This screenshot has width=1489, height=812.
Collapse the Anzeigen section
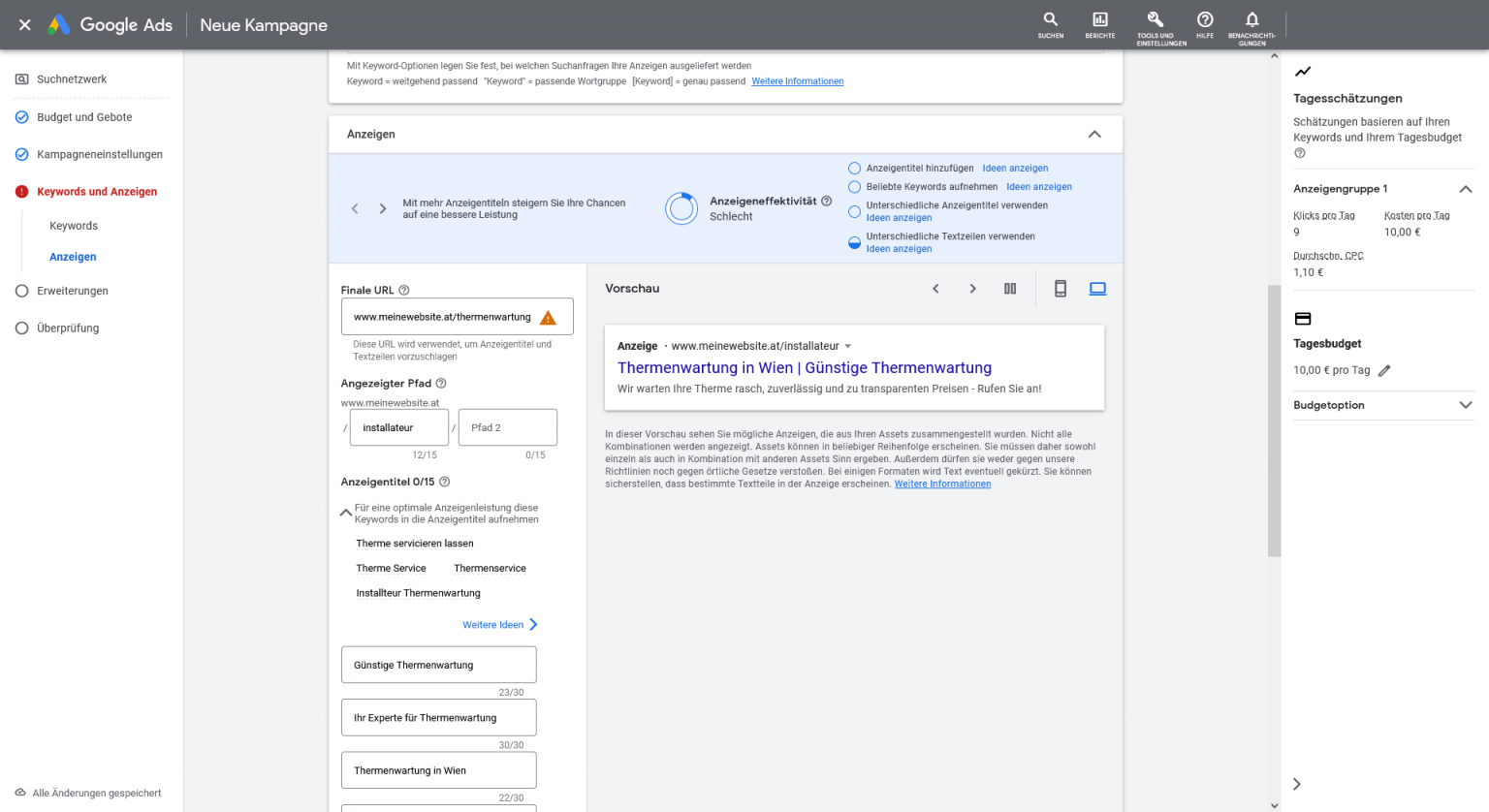click(x=1094, y=135)
